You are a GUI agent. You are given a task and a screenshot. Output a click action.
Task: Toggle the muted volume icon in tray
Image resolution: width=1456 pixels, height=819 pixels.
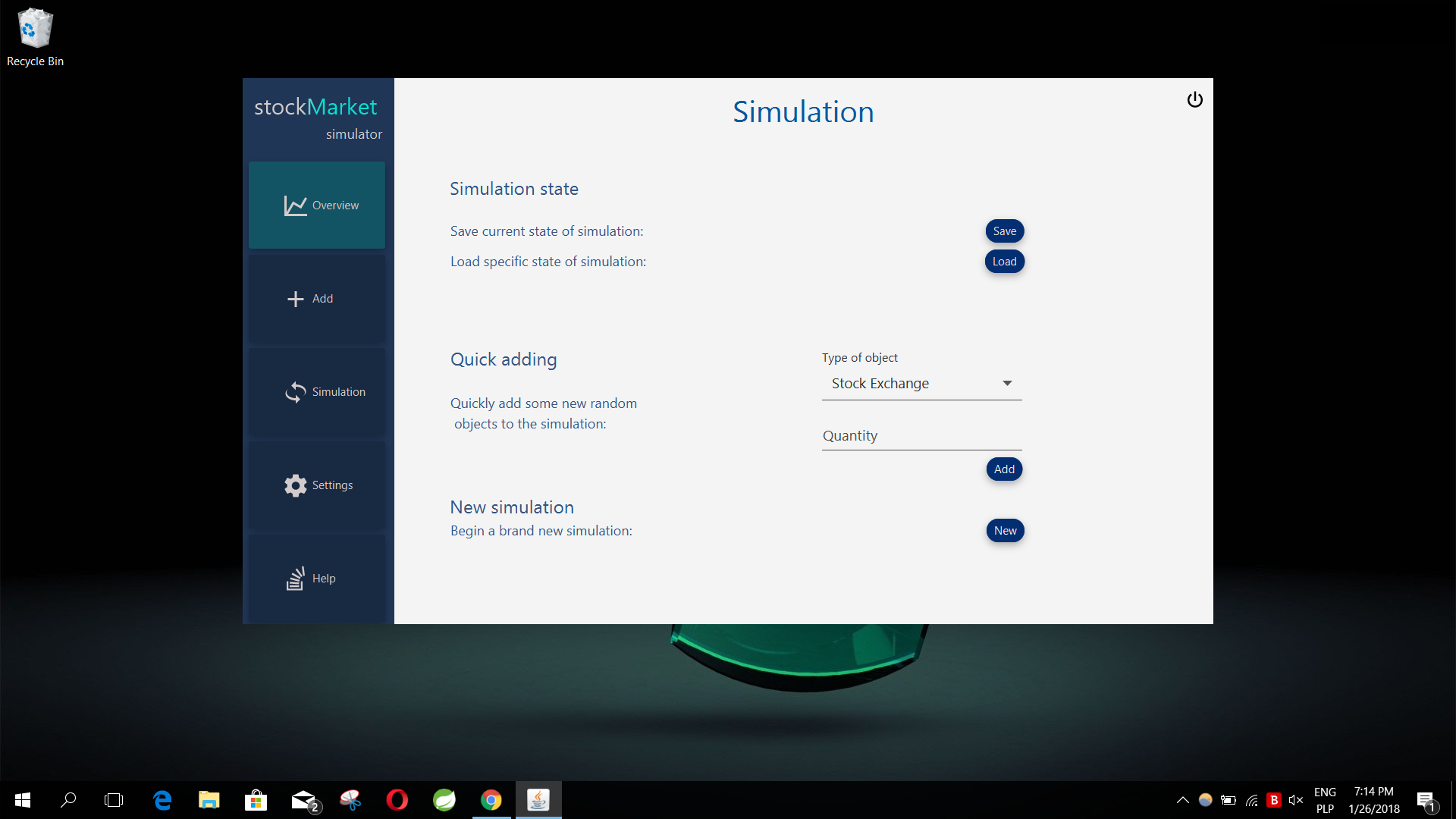point(1295,800)
